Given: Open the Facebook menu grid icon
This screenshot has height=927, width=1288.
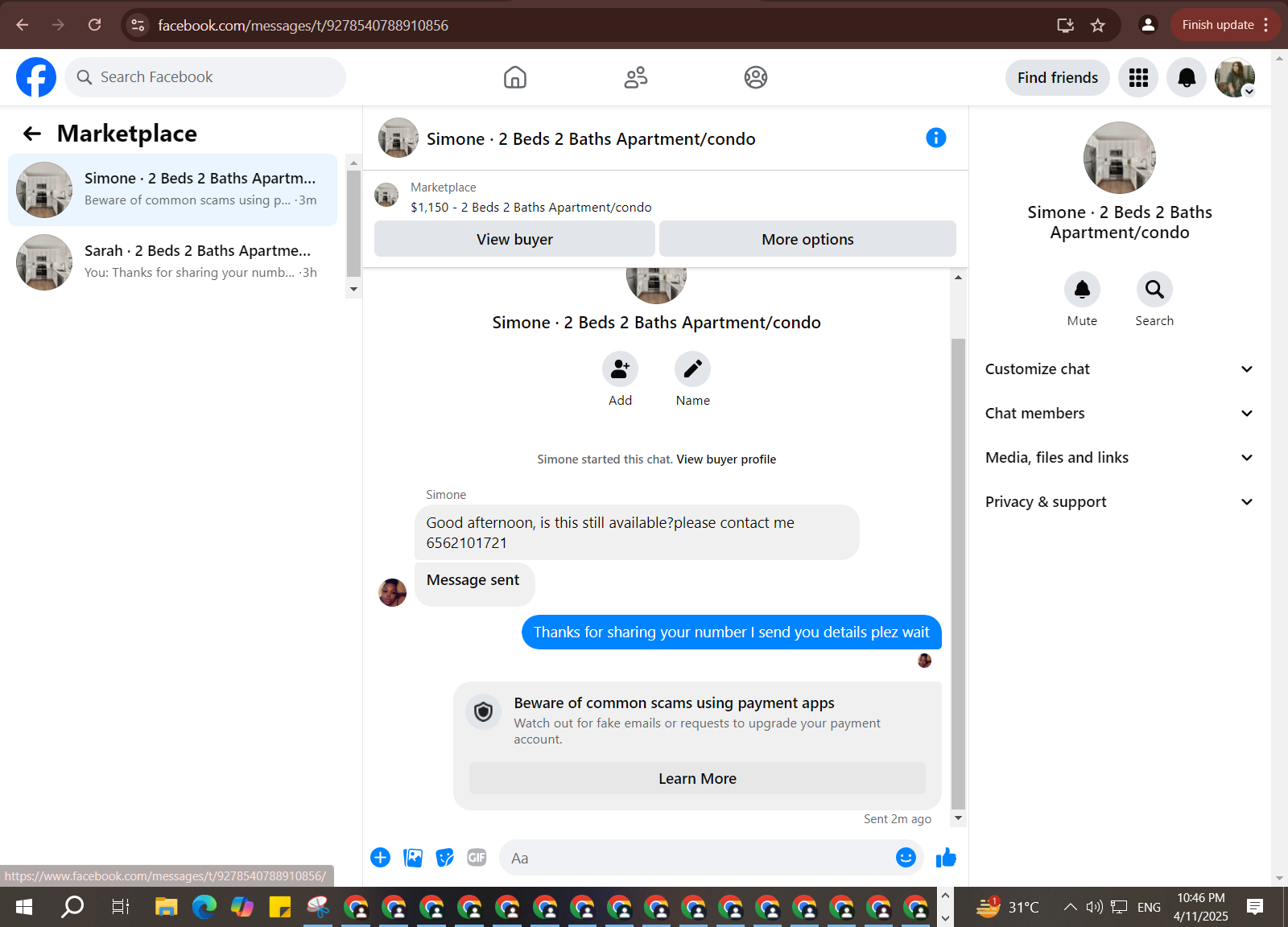Looking at the screenshot, I should tap(1138, 77).
